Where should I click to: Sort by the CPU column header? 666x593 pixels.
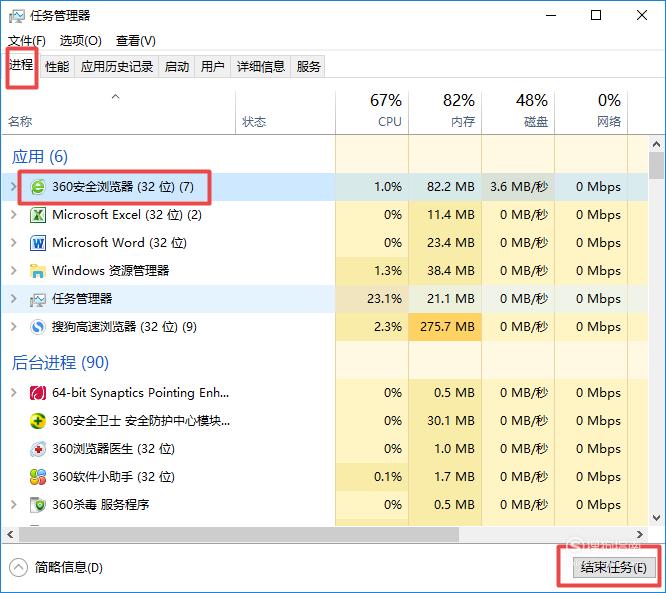pos(372,113)
